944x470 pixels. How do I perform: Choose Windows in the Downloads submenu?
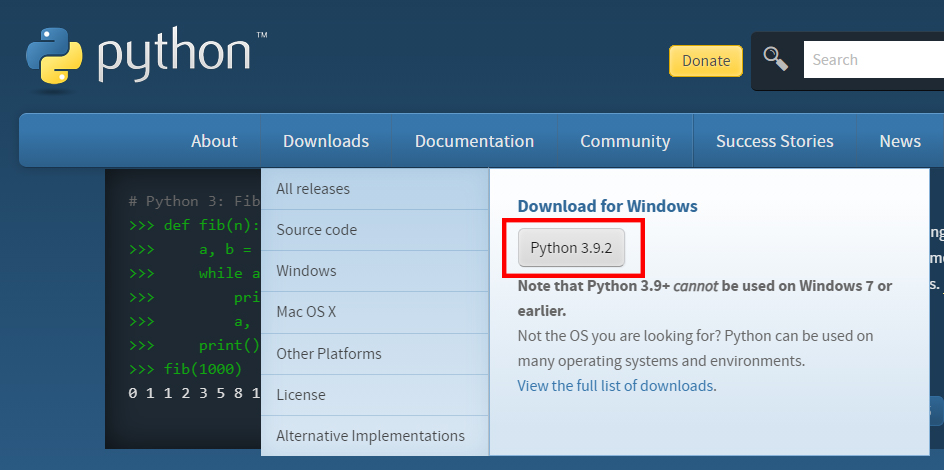click(x=374, y=271)
